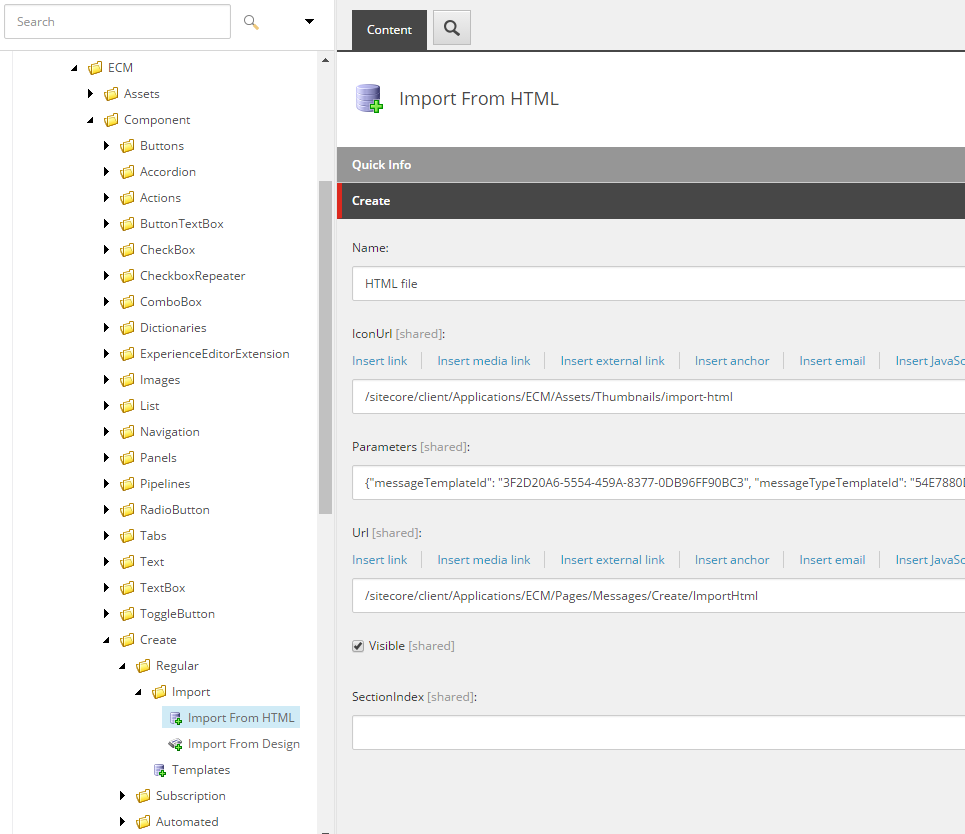The width and height of the screenshot is (965, 834).
Task: Click the Search input field
Action: (x=118, y=22)
